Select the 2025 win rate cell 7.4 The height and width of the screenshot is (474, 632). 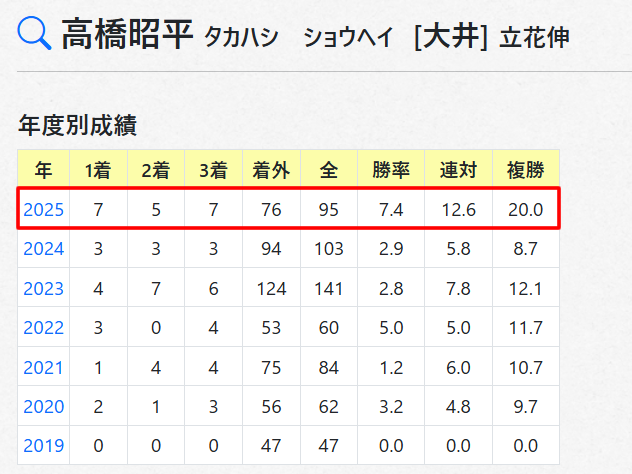[391, 210]
